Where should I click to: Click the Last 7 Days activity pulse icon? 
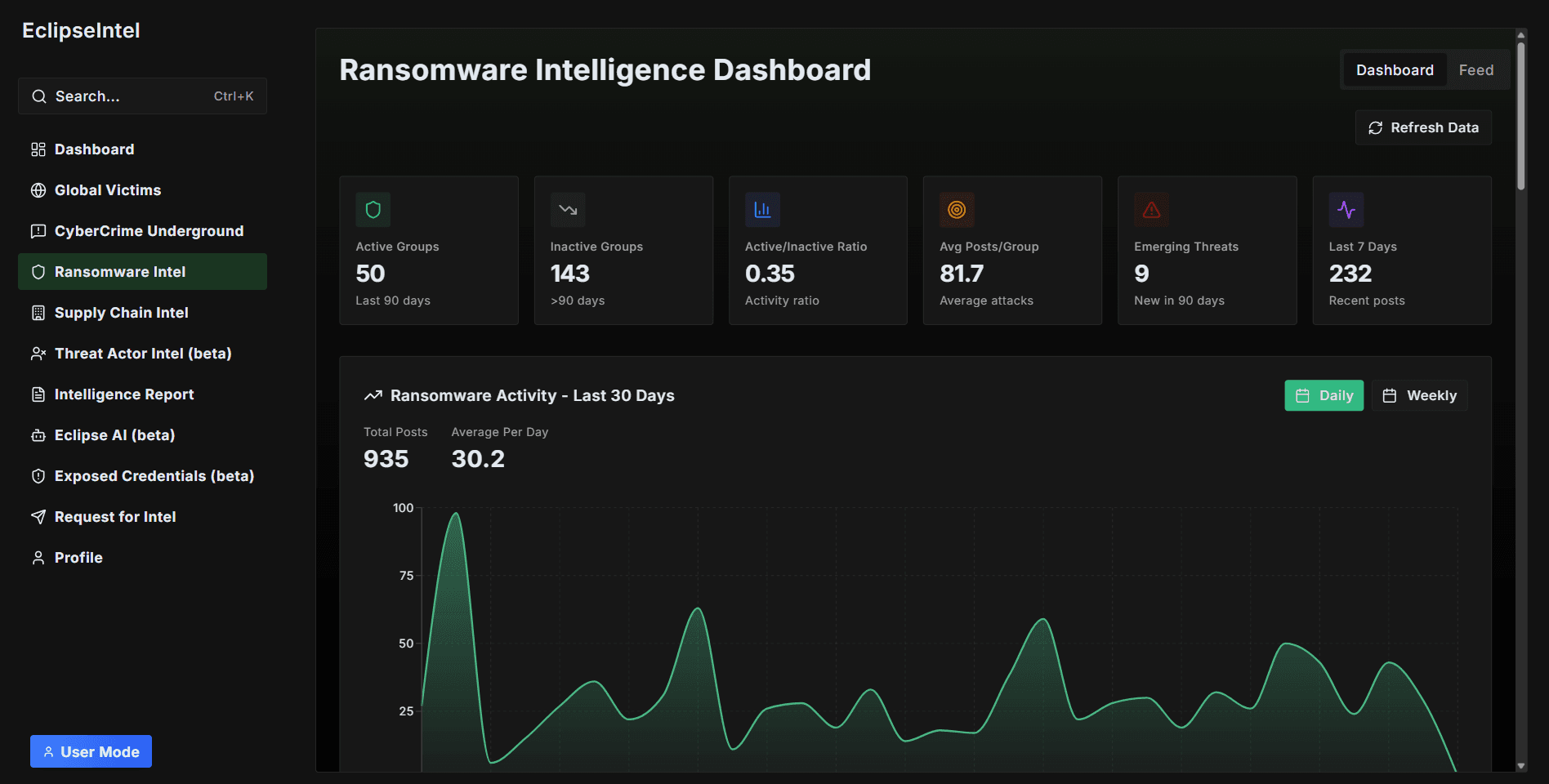[1346, 210]
